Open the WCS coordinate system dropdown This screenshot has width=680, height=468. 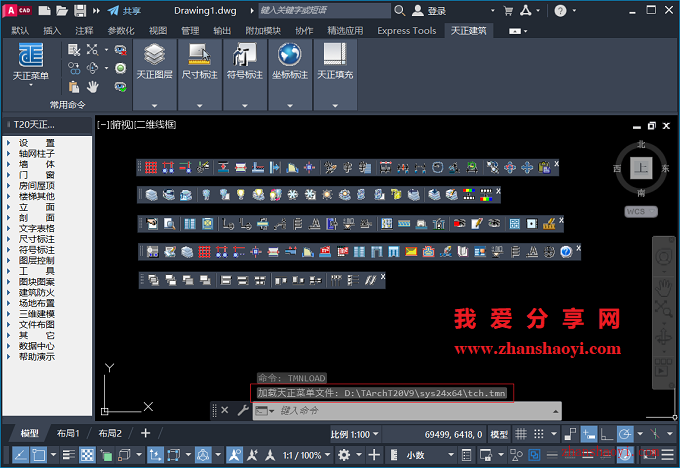pos(641,211)
